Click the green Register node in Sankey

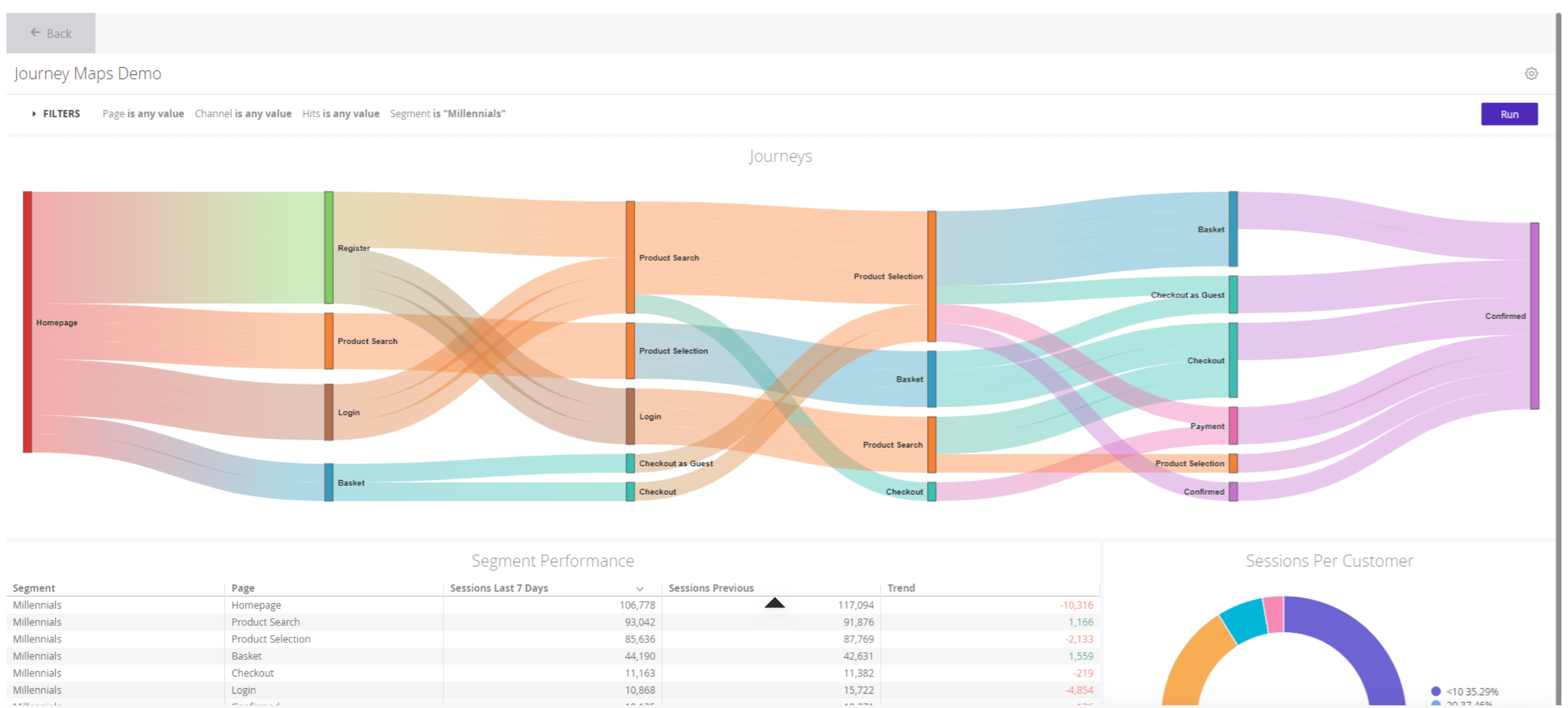pyautogui.click(x=328, y=247)
